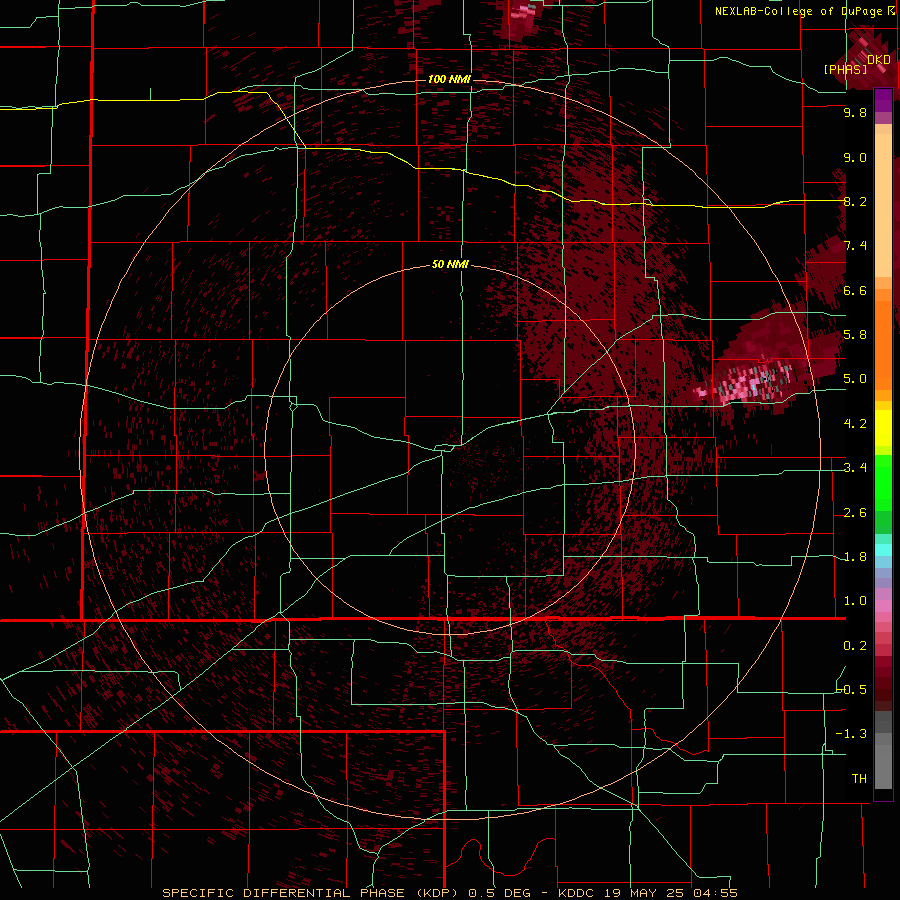900x900 pixels.
Task: Click the (KDP) text in the caption
Action: tap(439, 893)
